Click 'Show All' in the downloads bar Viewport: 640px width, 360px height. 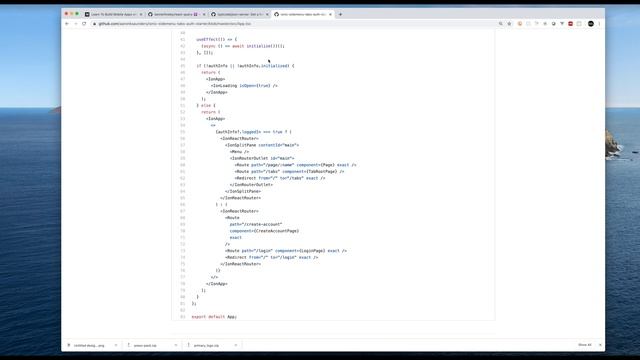click(584, 345)
